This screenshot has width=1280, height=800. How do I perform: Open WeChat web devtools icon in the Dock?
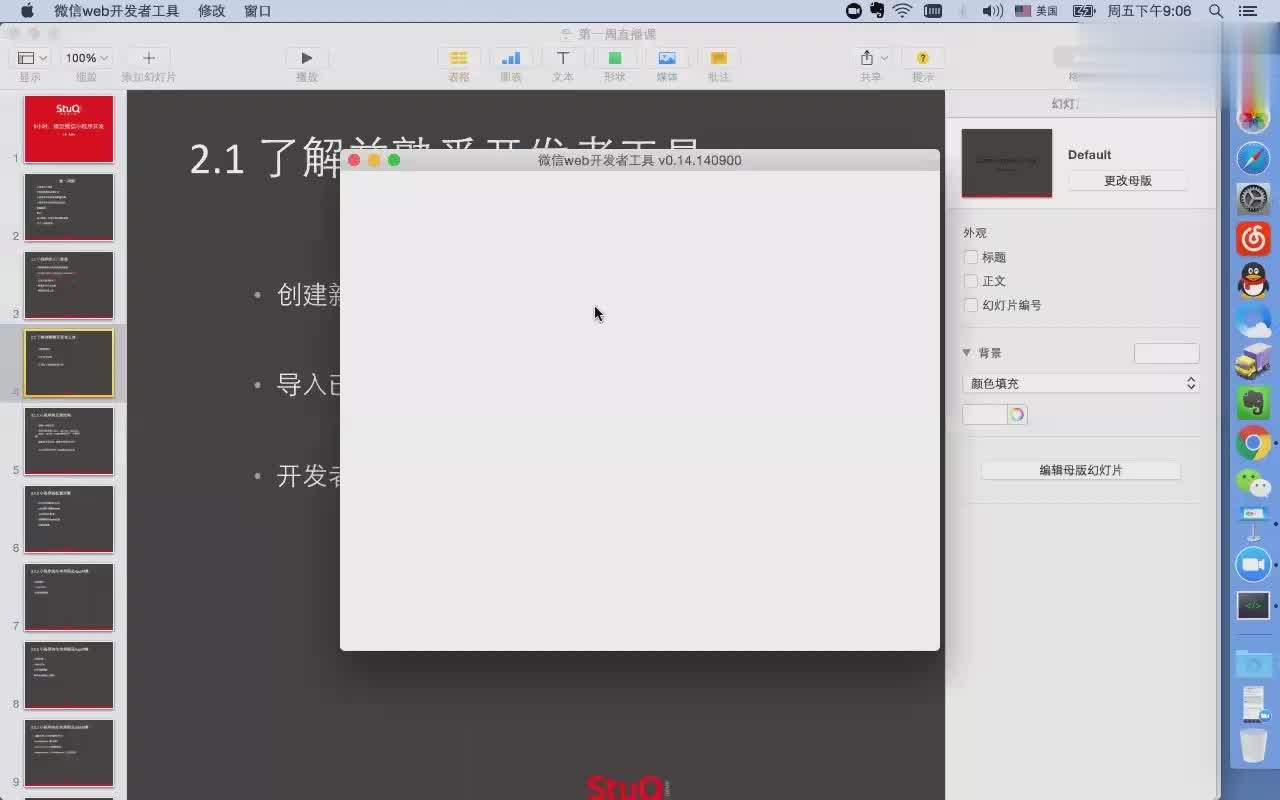[1253, 605]
